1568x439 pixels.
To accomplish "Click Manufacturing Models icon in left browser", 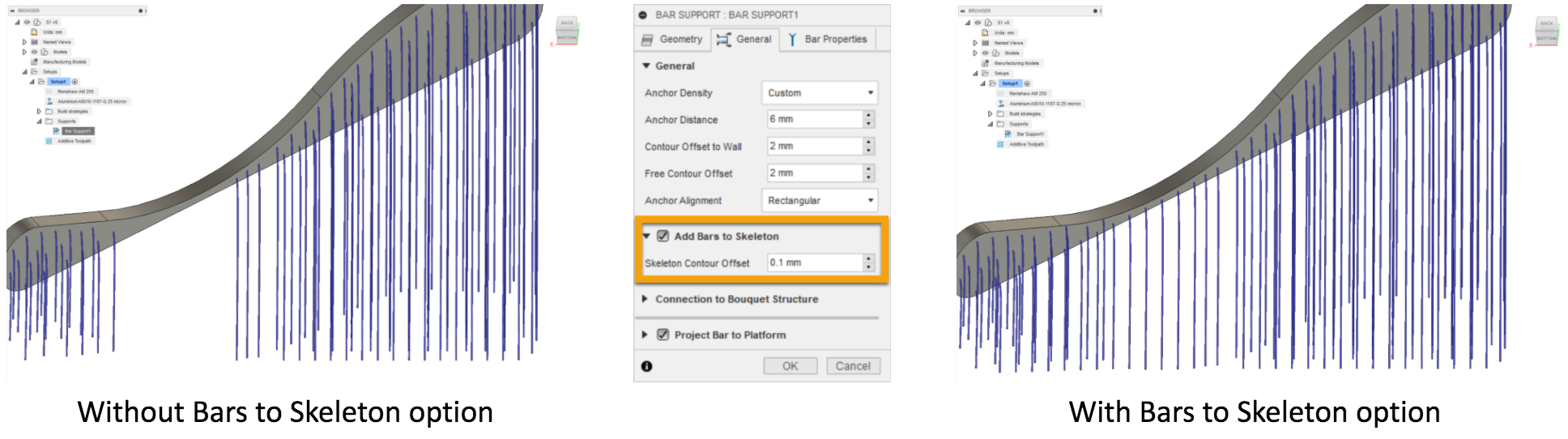I will tap(35, 62).
